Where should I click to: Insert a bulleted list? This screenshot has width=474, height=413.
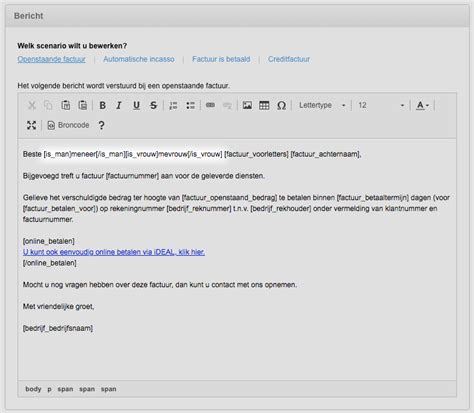click(x=191, y=106)
